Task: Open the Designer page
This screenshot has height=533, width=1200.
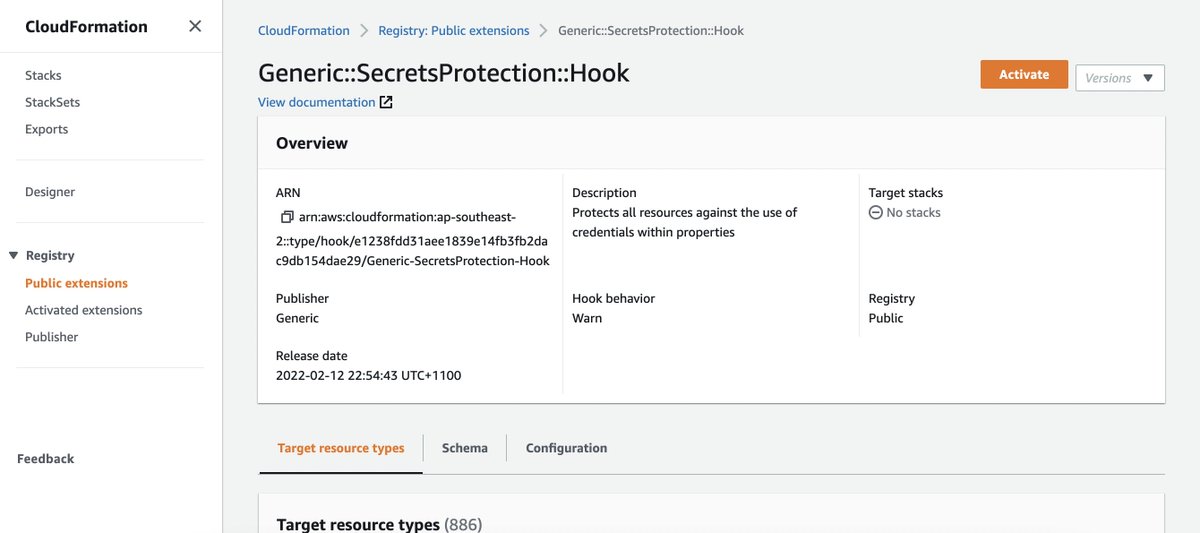Action: pyautogui.click(x=50, y=192)
